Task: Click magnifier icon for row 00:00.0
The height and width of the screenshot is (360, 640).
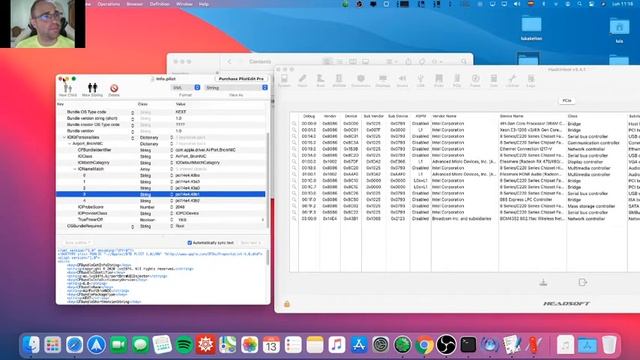Action: pyautogui.click(x=294, y=123)
